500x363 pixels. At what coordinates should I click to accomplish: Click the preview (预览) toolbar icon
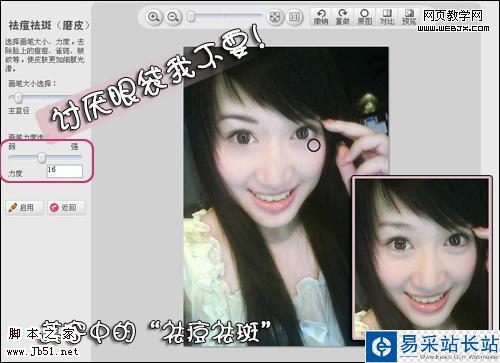pyautogui.click(x=409, y=17)
